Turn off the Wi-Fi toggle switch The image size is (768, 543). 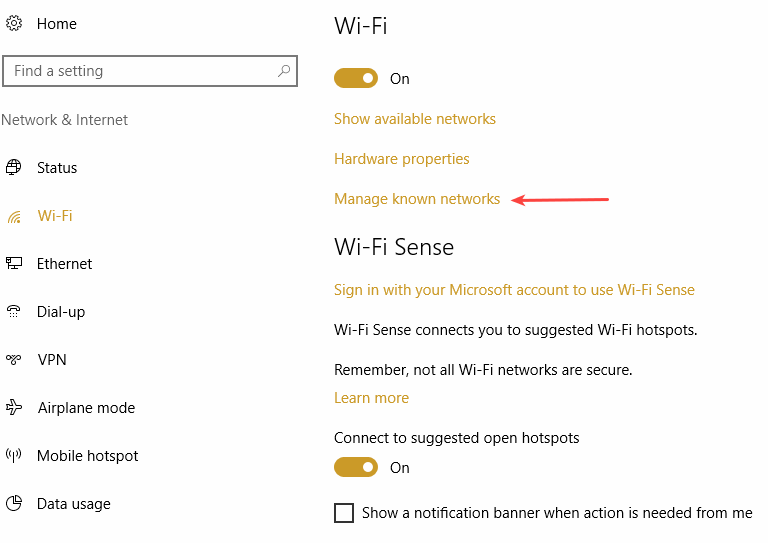click(x=356, y=78)
